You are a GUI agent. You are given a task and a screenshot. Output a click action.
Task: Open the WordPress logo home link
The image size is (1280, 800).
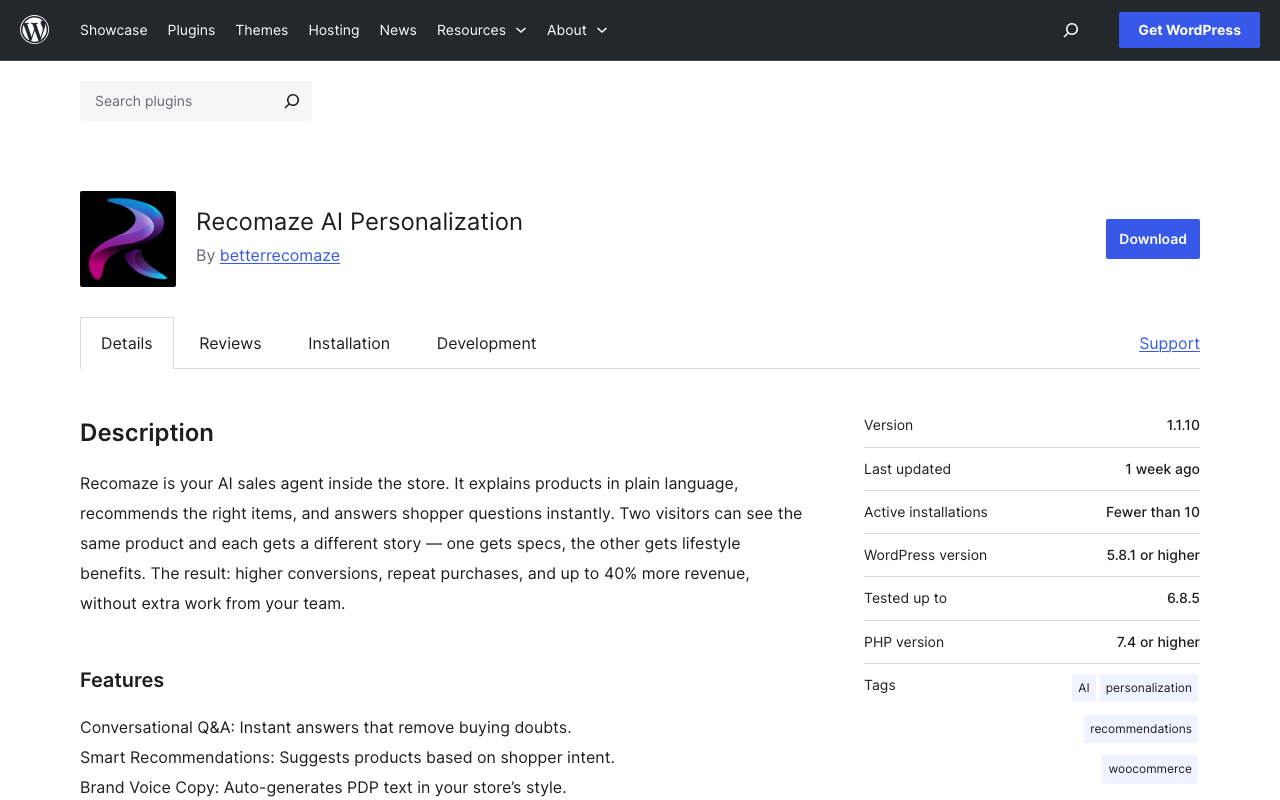point(35,30)
